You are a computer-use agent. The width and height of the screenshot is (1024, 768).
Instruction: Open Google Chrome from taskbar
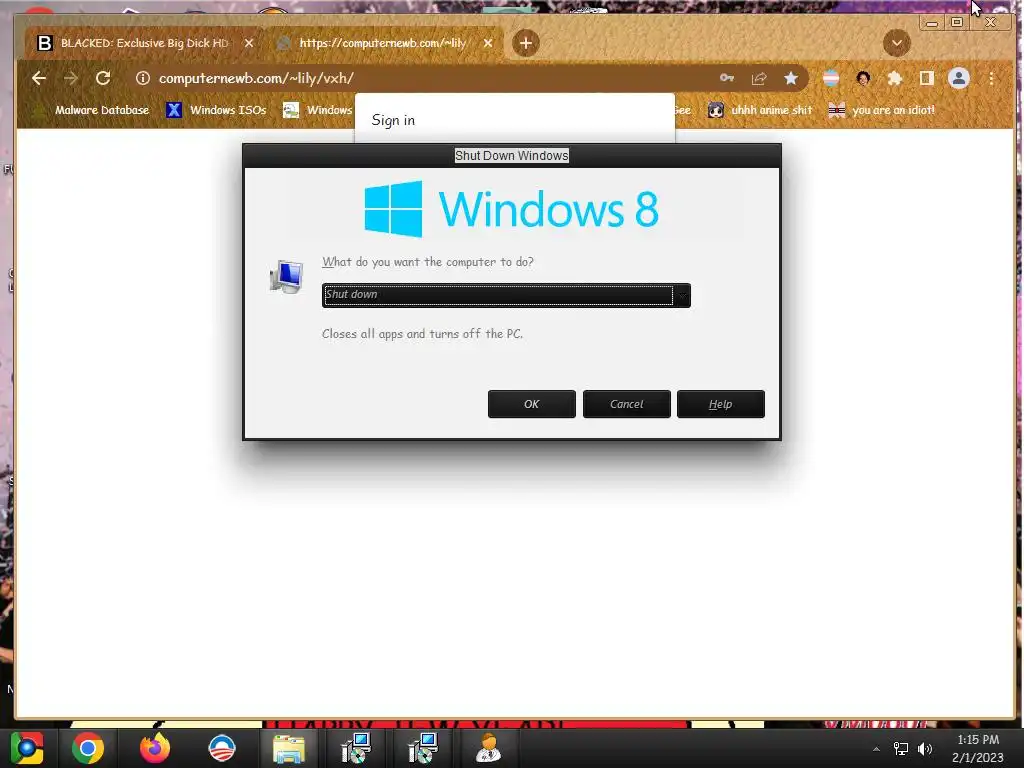click(88, 748)
